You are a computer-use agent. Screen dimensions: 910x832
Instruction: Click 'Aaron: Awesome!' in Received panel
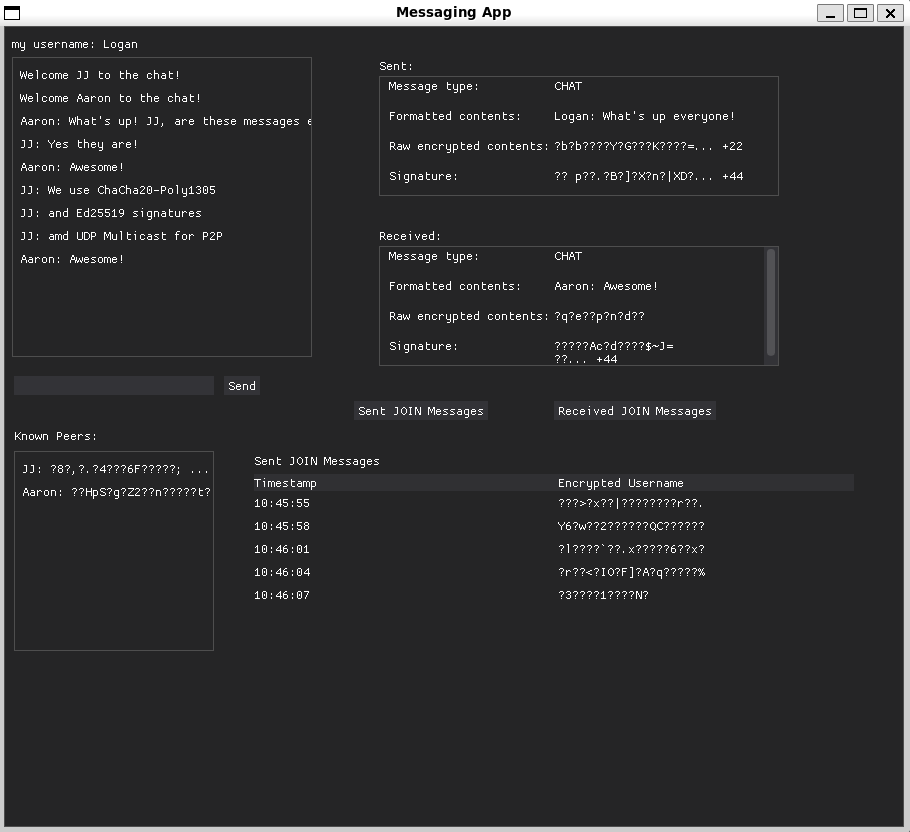pyautogui.click(x=606, y=286)
